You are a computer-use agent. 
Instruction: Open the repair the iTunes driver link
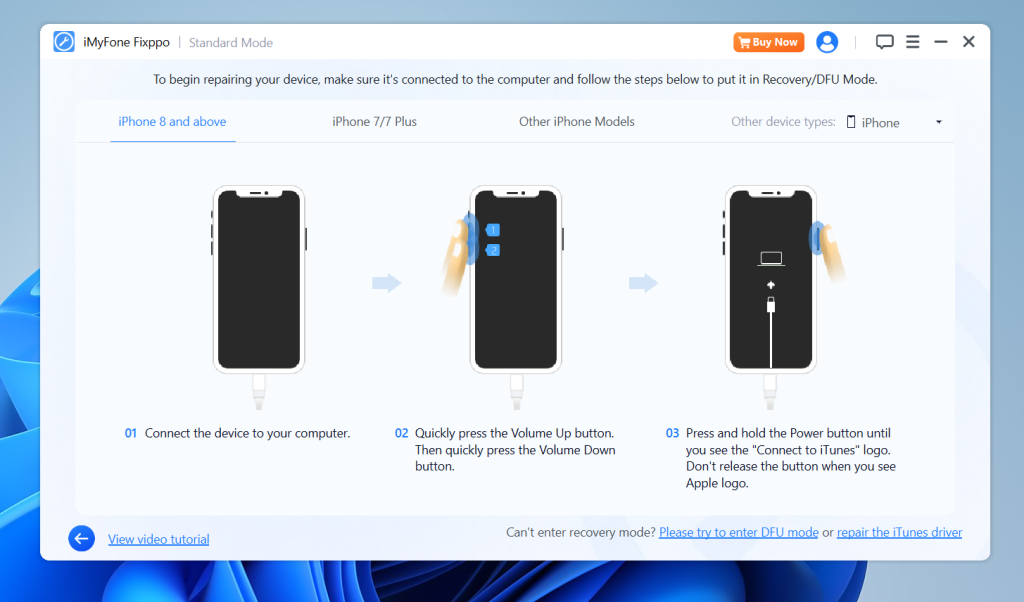click(899, 532)
